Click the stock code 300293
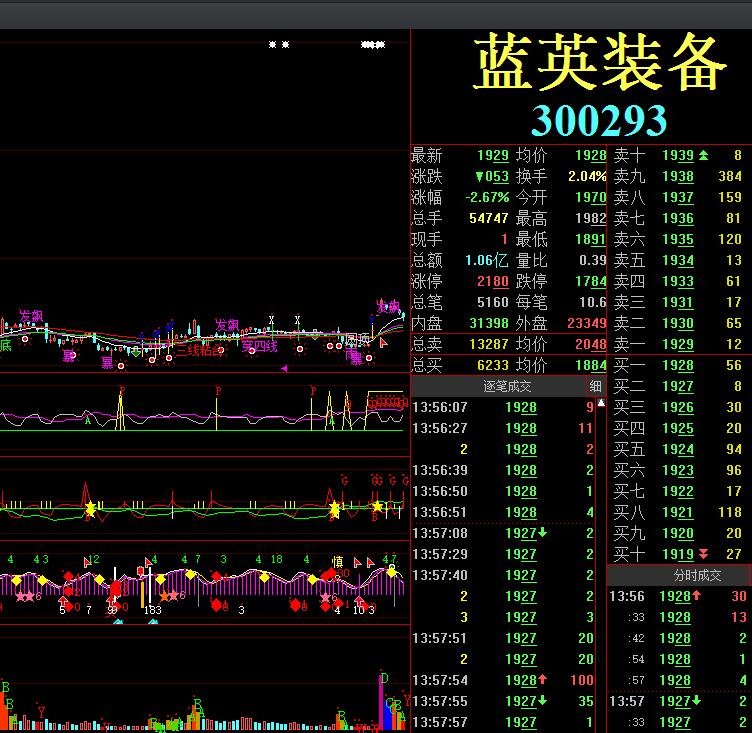Image resolution: width=752 pixels, height=733 pixels. pos(599,120)
